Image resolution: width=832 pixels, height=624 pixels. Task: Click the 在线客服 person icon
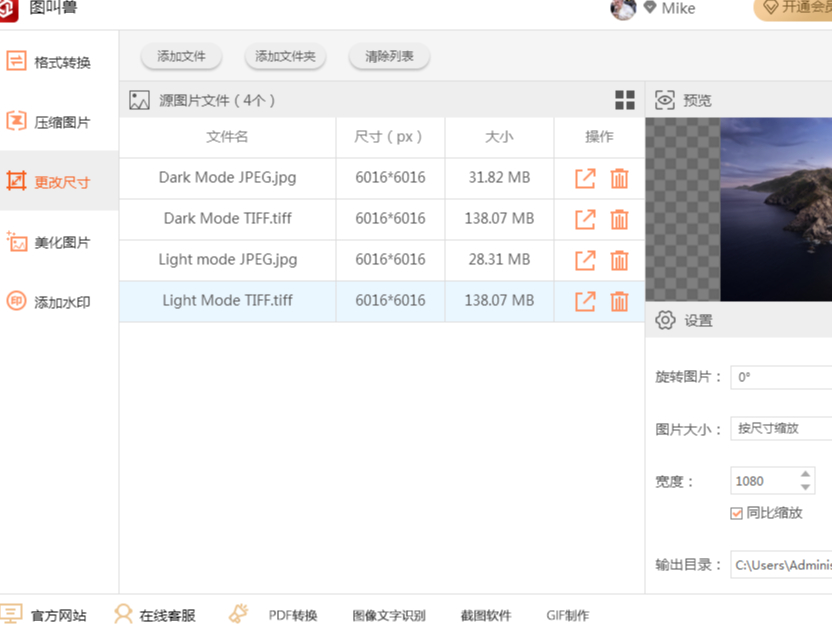coord(123,614)
